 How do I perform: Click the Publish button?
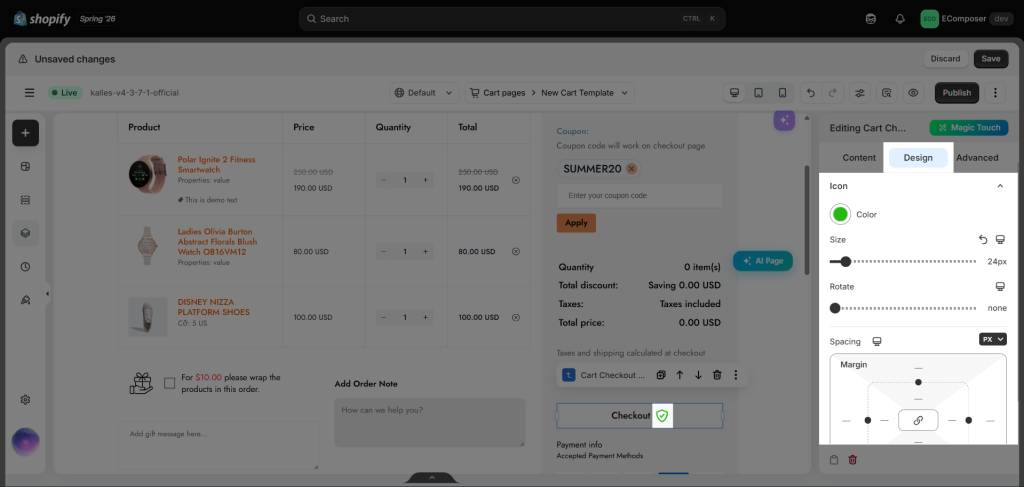coord(957,93)
